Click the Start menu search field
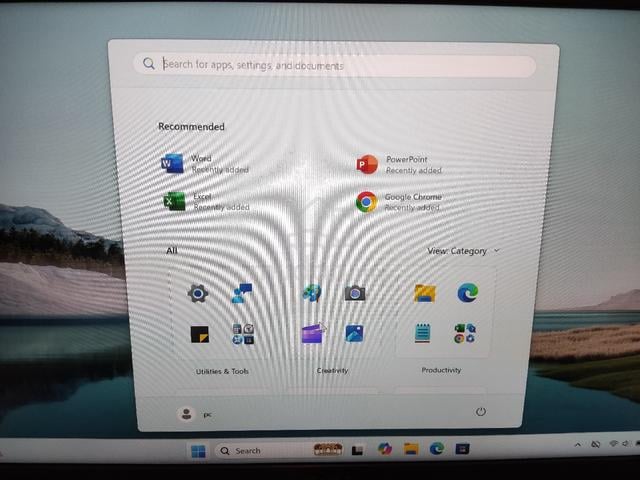Image resolution: width=640 pixels, height=480 pixels. click(334, 65)
